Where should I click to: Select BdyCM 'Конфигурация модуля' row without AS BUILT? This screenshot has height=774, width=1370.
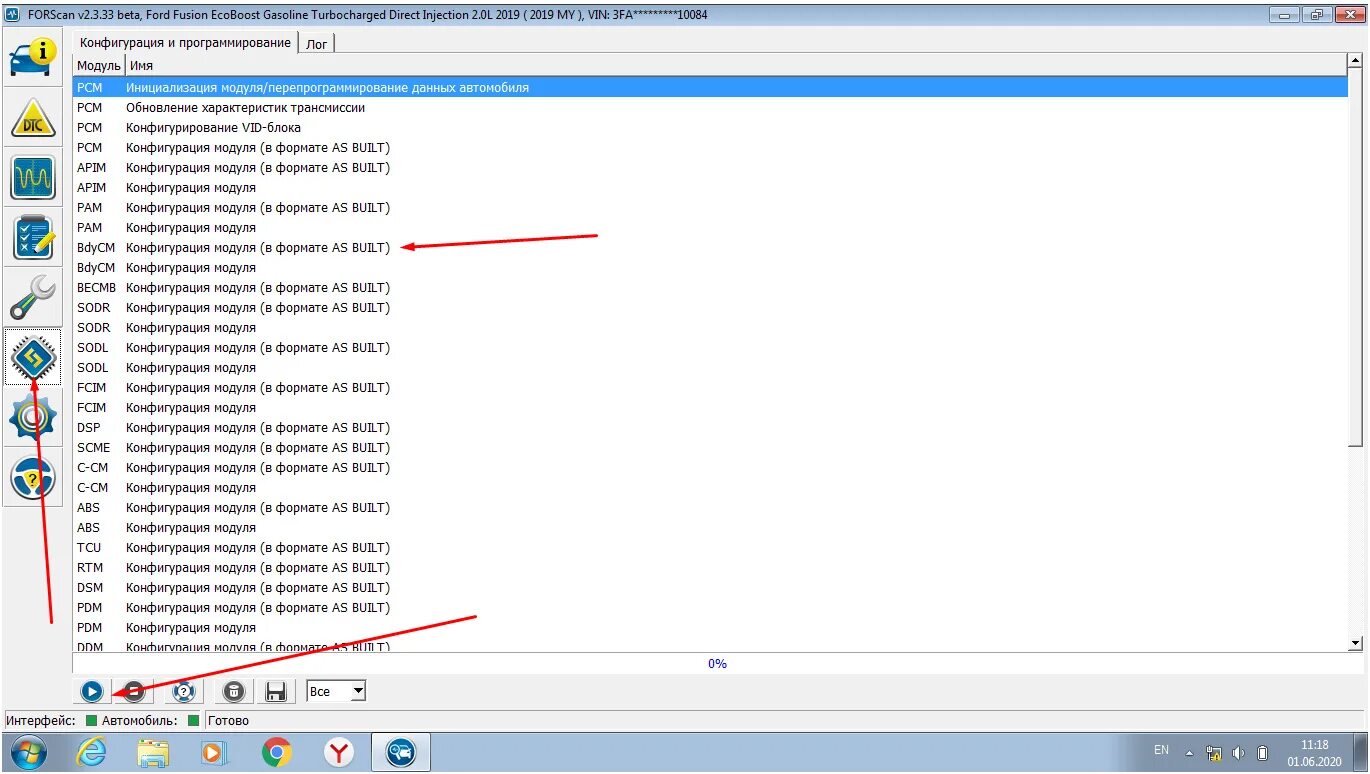tap(710, 267)
